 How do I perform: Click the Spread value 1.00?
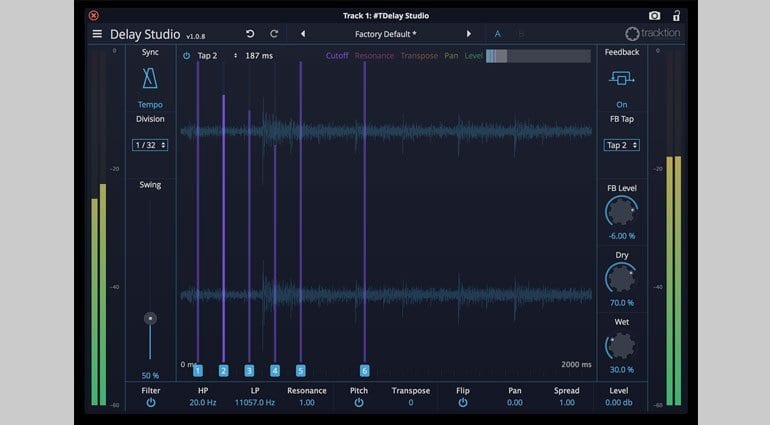tap(567, 402)
